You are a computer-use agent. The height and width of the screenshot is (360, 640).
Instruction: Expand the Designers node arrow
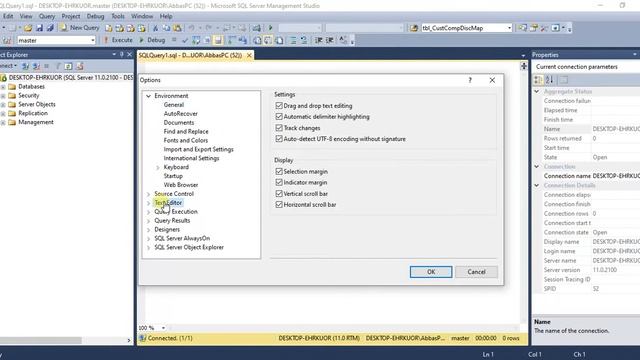pyautogui.click(x=149, y=230)
